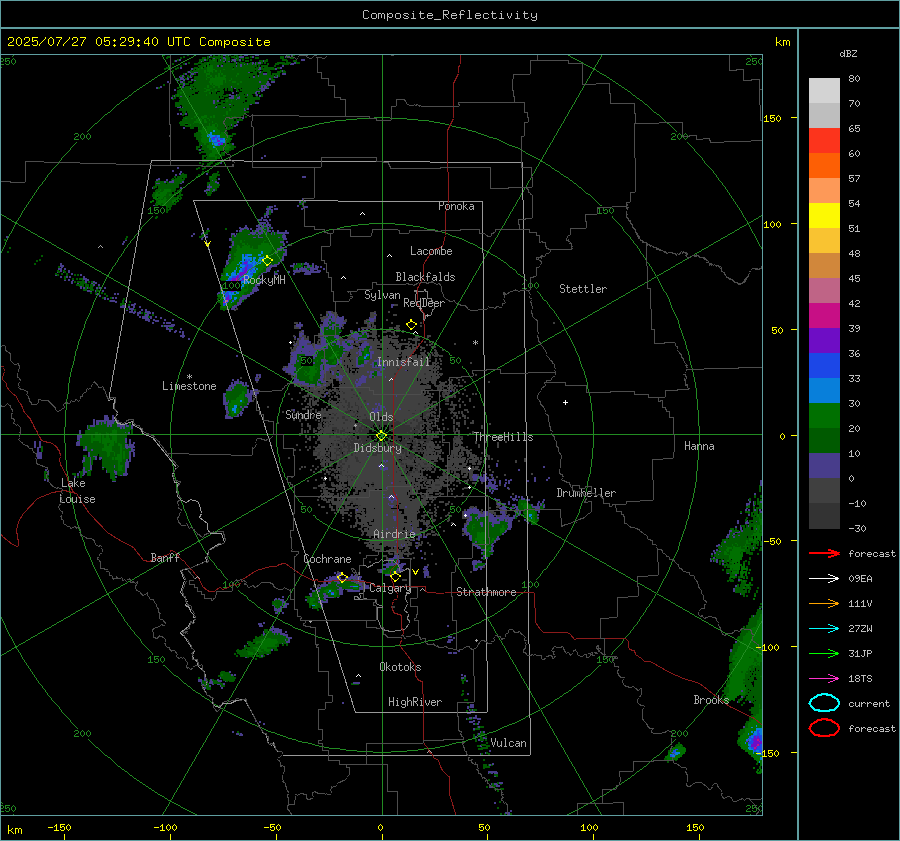The height and width of the screenshot is (841, 900).
Task: Click the yellow diamond marker at radar center near Didsbury
Action: click(382, 436)
